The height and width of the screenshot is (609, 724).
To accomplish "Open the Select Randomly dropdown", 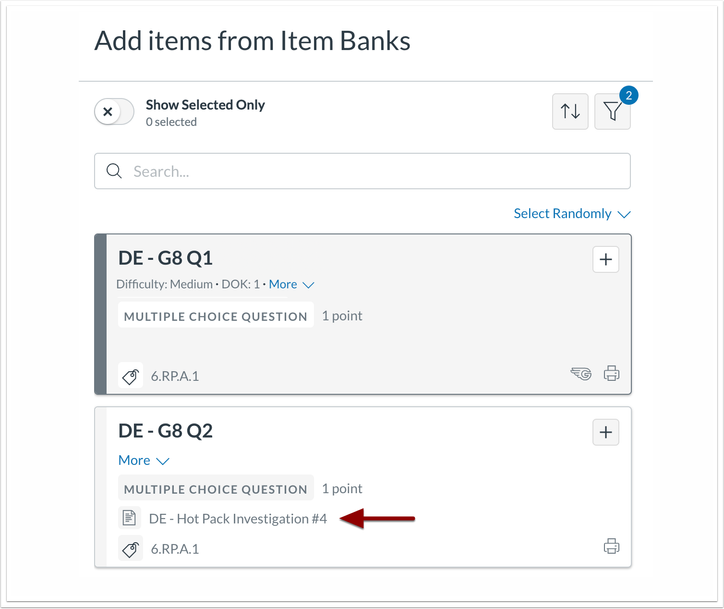I will [572, 213].
